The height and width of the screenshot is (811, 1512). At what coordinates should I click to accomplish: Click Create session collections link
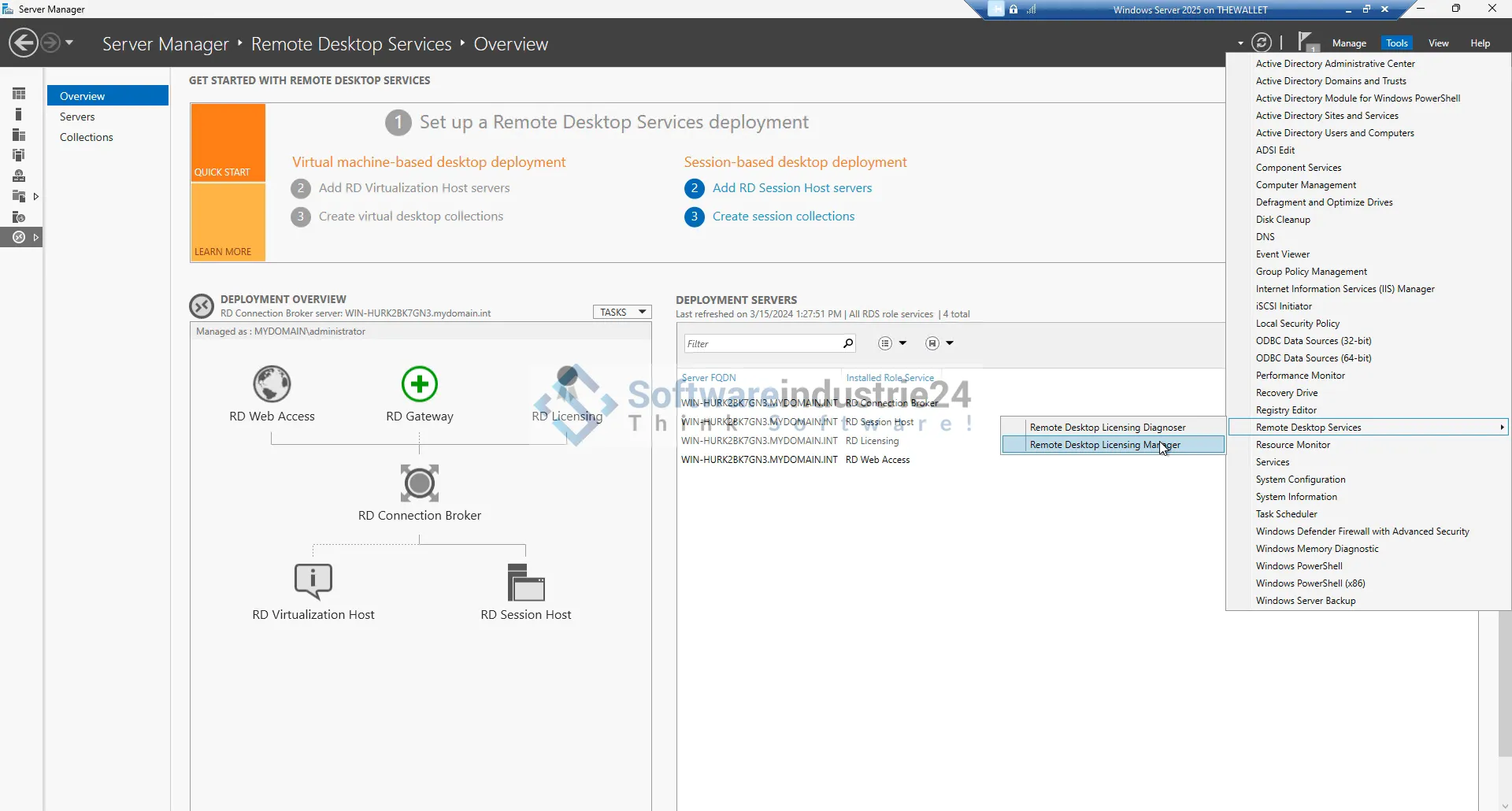(x=783, y=217)
